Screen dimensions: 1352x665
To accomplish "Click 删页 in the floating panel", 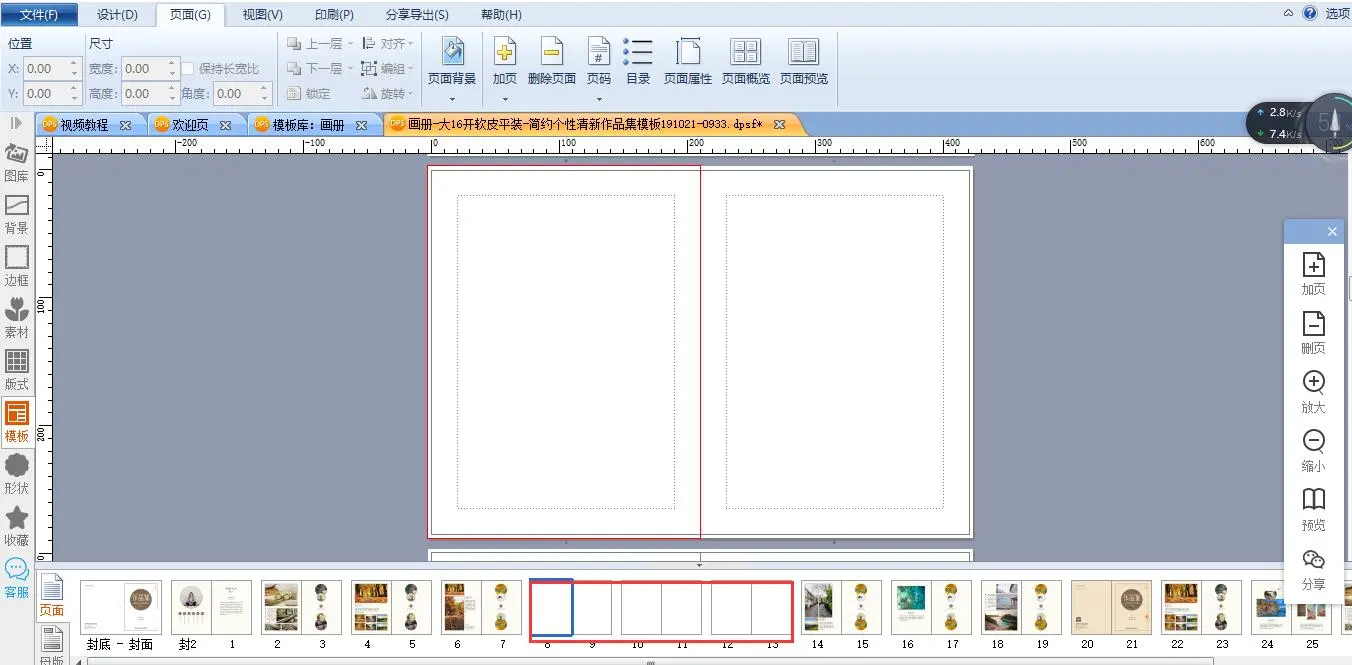I will click(x=1313, y=333).
